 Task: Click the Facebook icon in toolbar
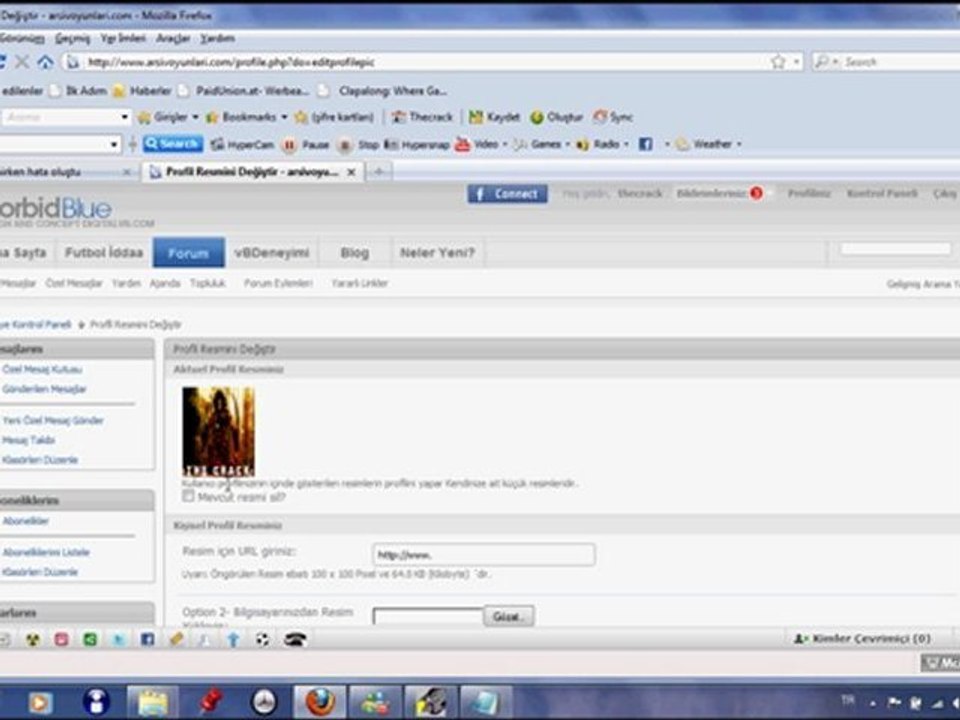(x=645, y=144)
